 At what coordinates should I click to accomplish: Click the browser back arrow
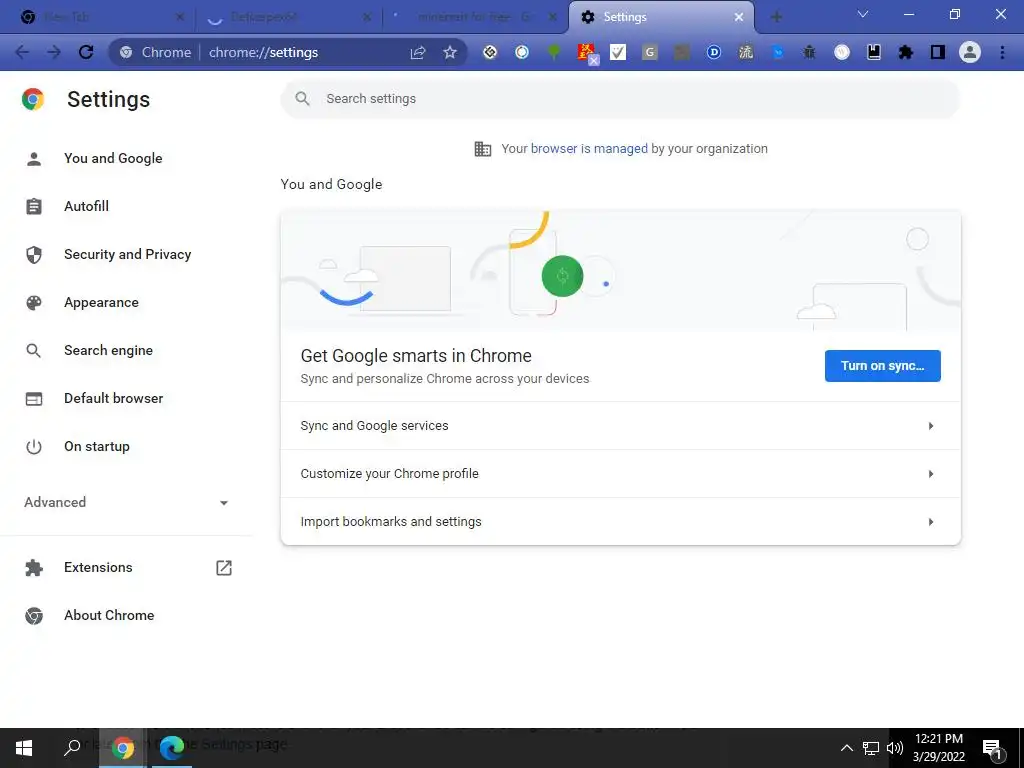(x=22, y=52)
